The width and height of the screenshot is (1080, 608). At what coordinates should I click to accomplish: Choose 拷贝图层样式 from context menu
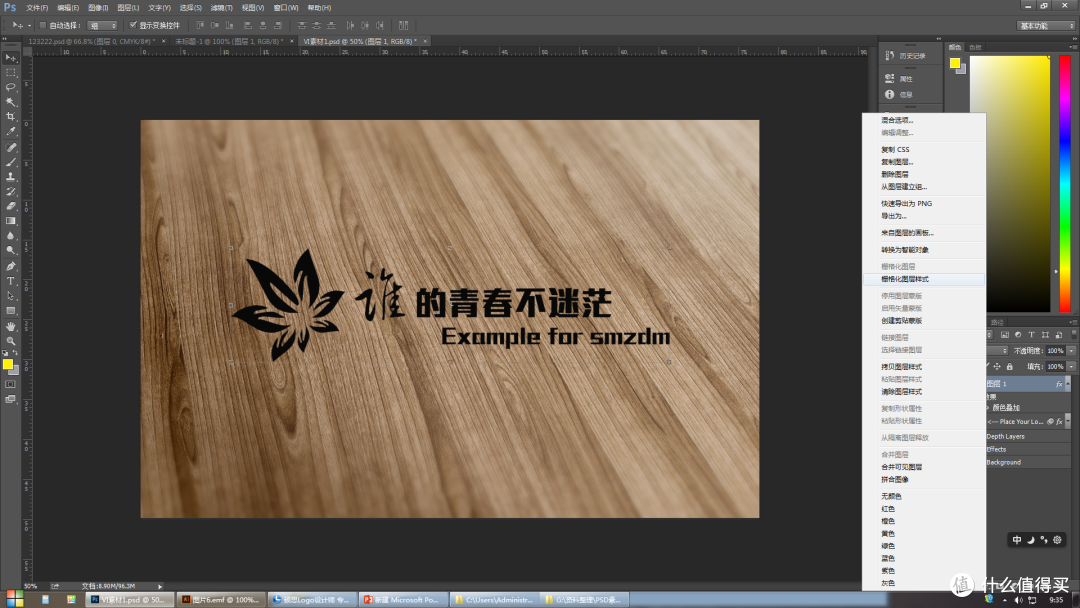[924, 366]
